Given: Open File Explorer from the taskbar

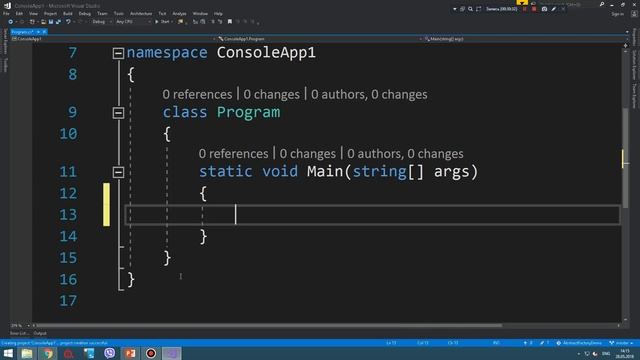Looking at the screenshot, I should (27, 353).
